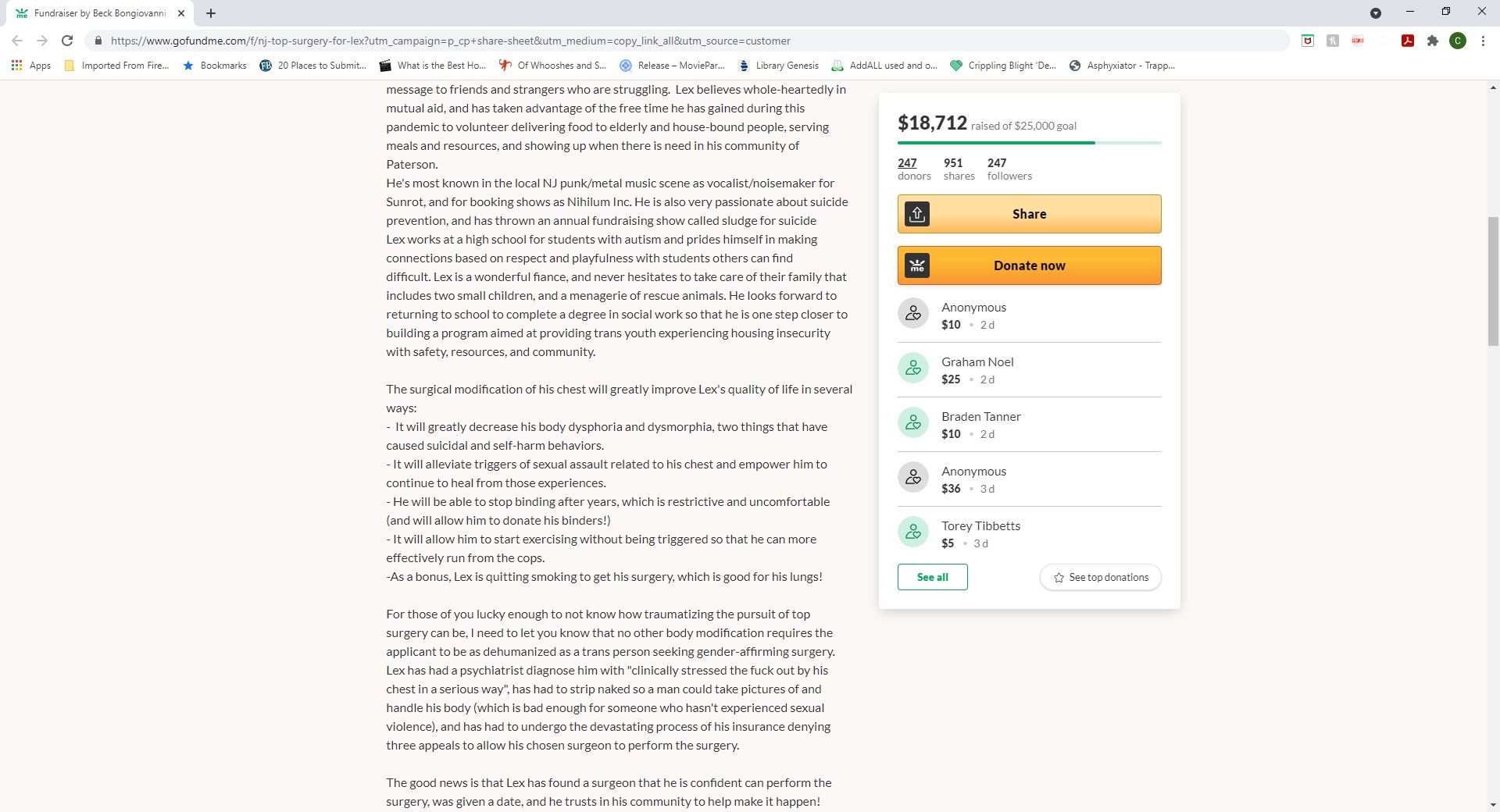Click the star icon on See top donations
The height and width of the screenshot is (812, 1500).
[x=1059, y=578]
